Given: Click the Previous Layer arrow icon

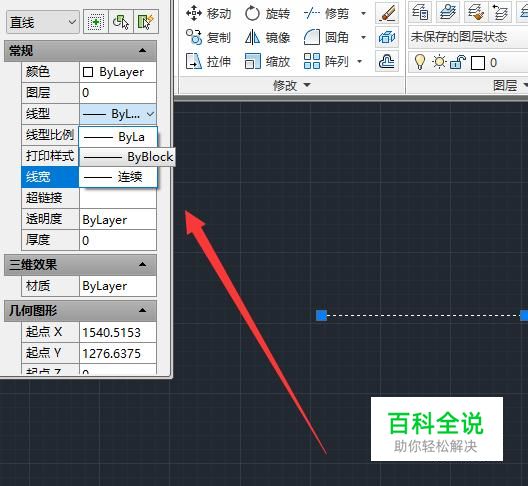Looking at the screenshot, I should [500, 12].
